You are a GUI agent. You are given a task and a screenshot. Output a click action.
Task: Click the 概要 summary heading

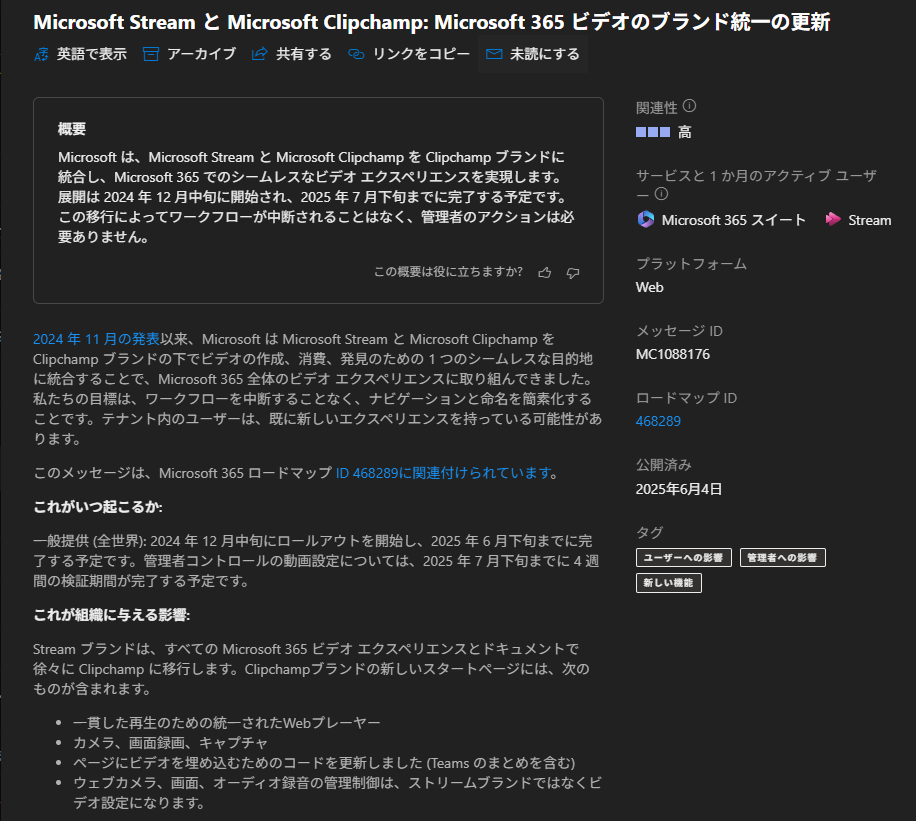click(x=72, y=129)
